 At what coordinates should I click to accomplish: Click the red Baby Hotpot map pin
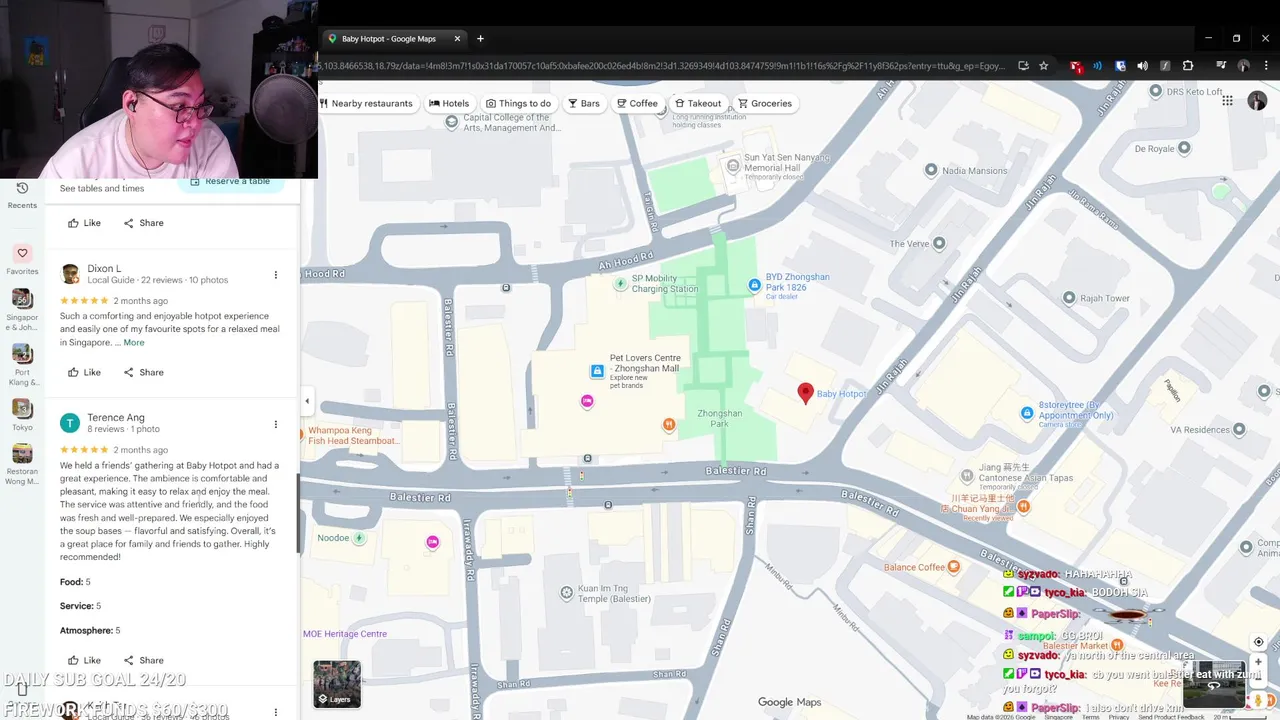tap(806, 393)
